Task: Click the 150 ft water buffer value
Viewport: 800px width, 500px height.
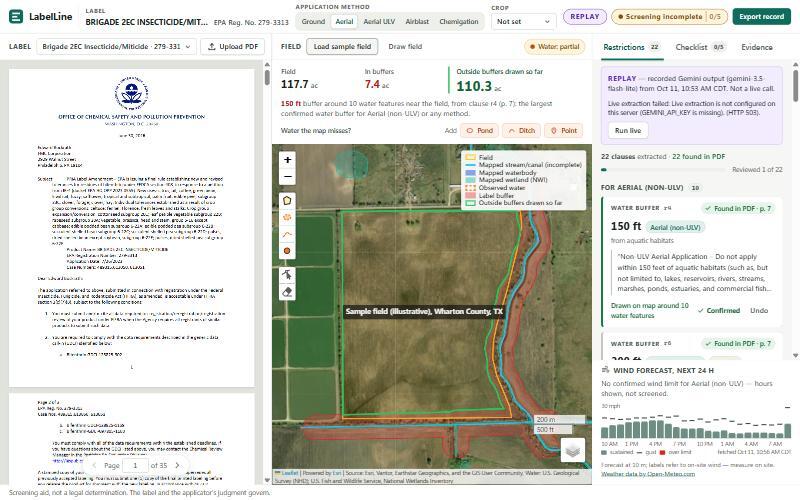Action: (626, 226)
